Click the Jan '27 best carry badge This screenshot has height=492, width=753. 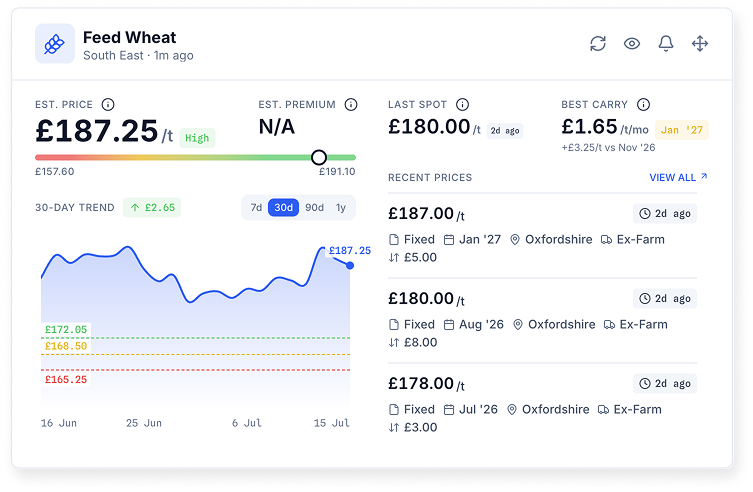pyautogui.click(x=681, y=130)
